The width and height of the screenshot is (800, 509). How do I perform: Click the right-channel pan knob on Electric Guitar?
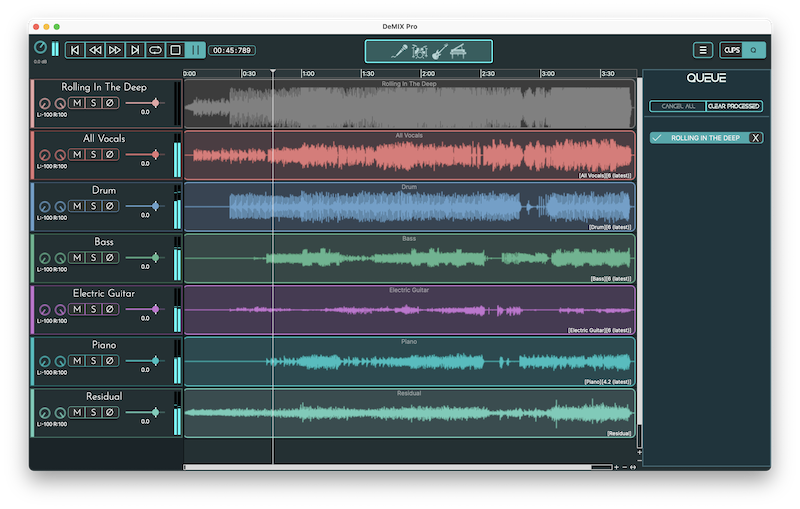click(x=60, y=310)
